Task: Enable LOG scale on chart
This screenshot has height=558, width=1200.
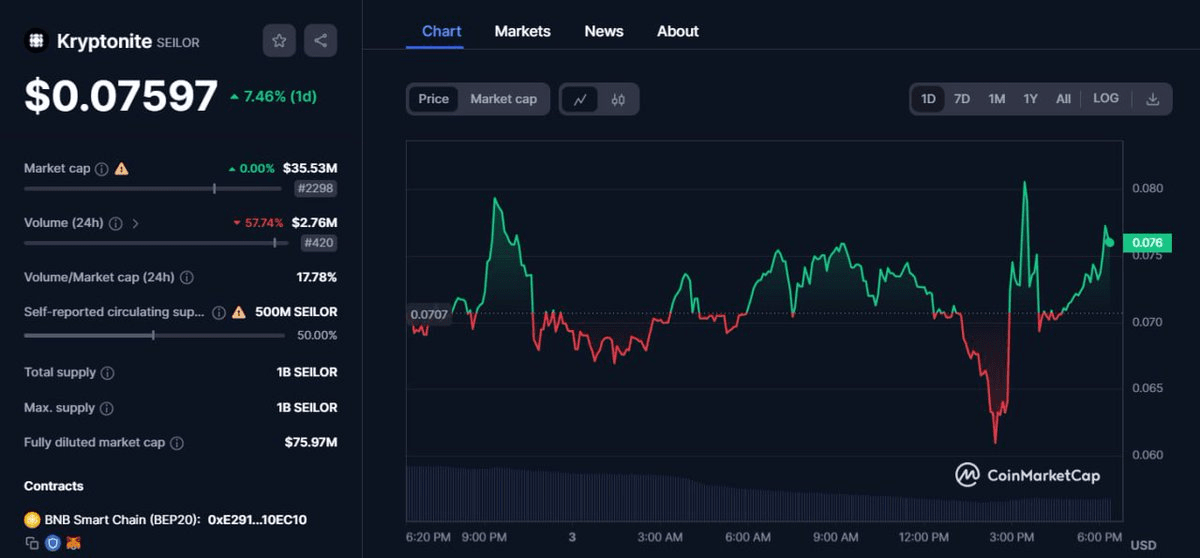Action: (1106, 99)
